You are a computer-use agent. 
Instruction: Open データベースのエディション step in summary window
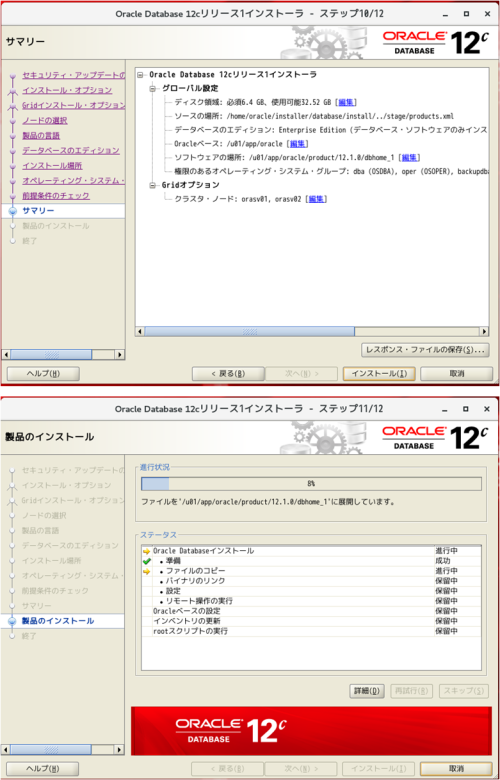[71, 150]
